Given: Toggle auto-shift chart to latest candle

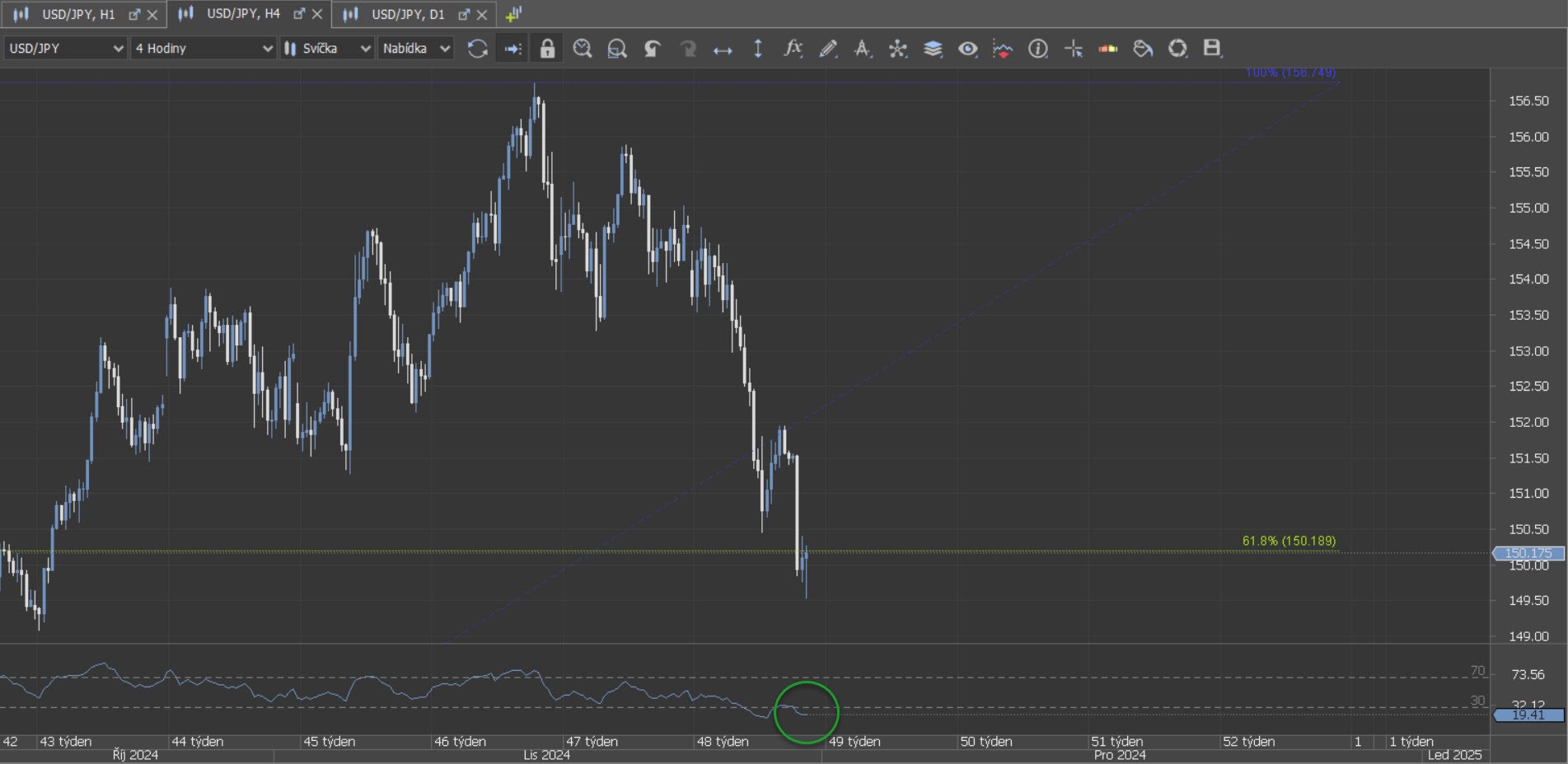Looking at the screenshot, I should [513, 49].
